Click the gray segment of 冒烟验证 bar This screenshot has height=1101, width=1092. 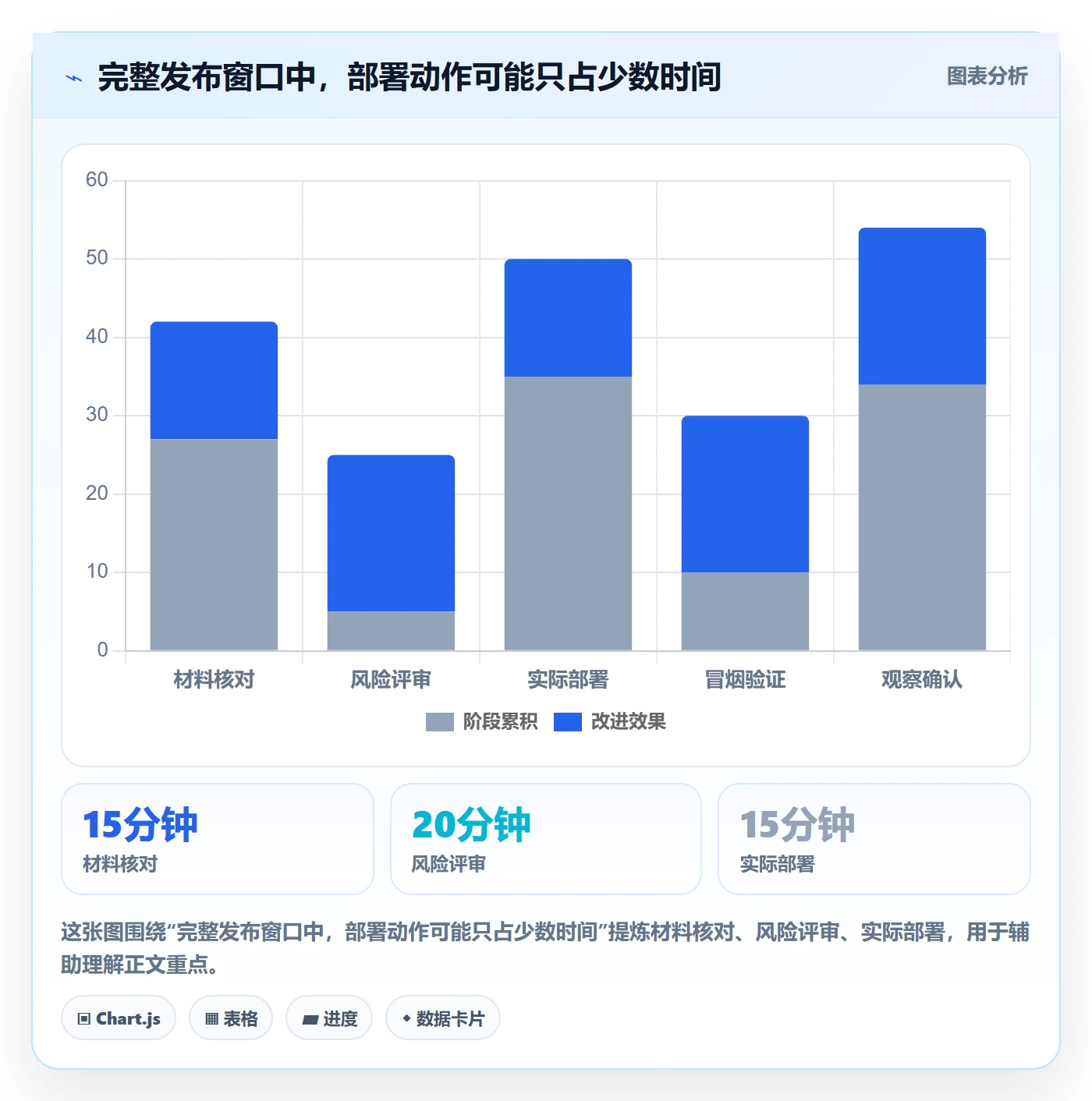pos(745,611)
